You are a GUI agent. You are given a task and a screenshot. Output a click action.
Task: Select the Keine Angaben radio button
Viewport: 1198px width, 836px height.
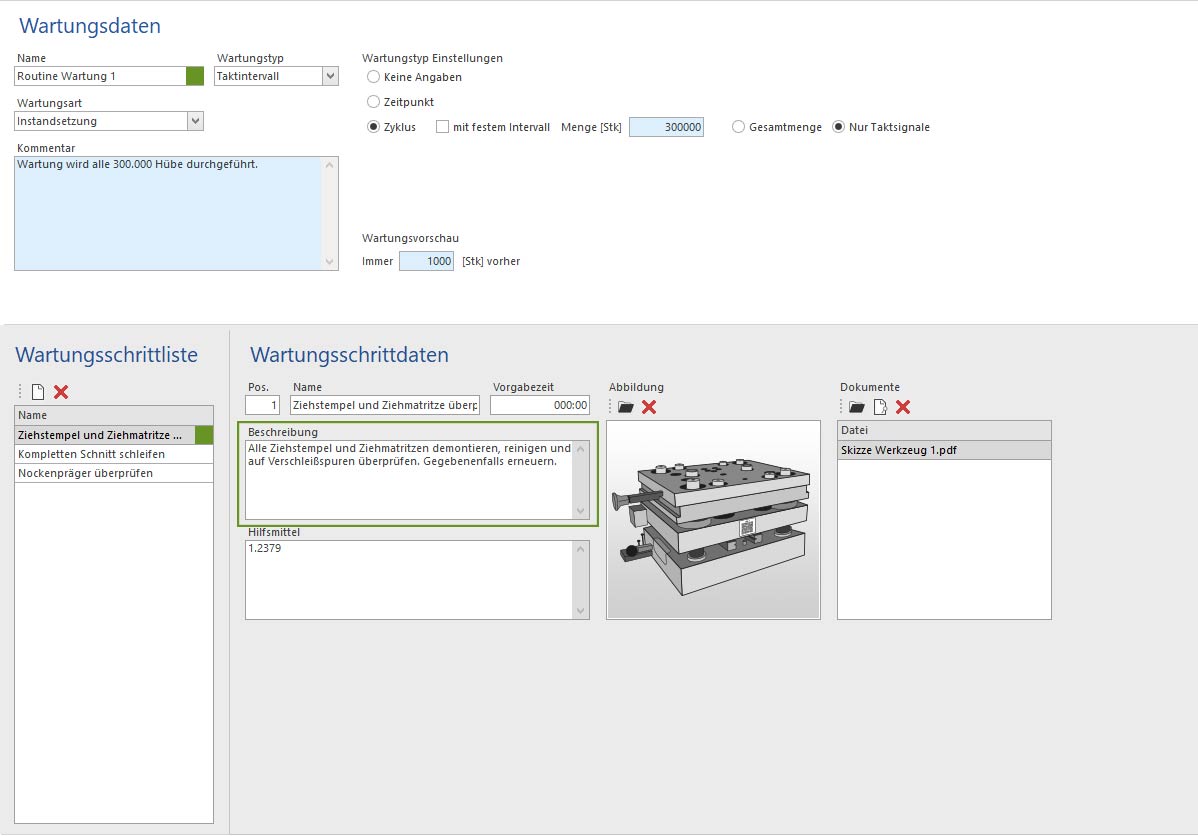(x=374, y=77)
